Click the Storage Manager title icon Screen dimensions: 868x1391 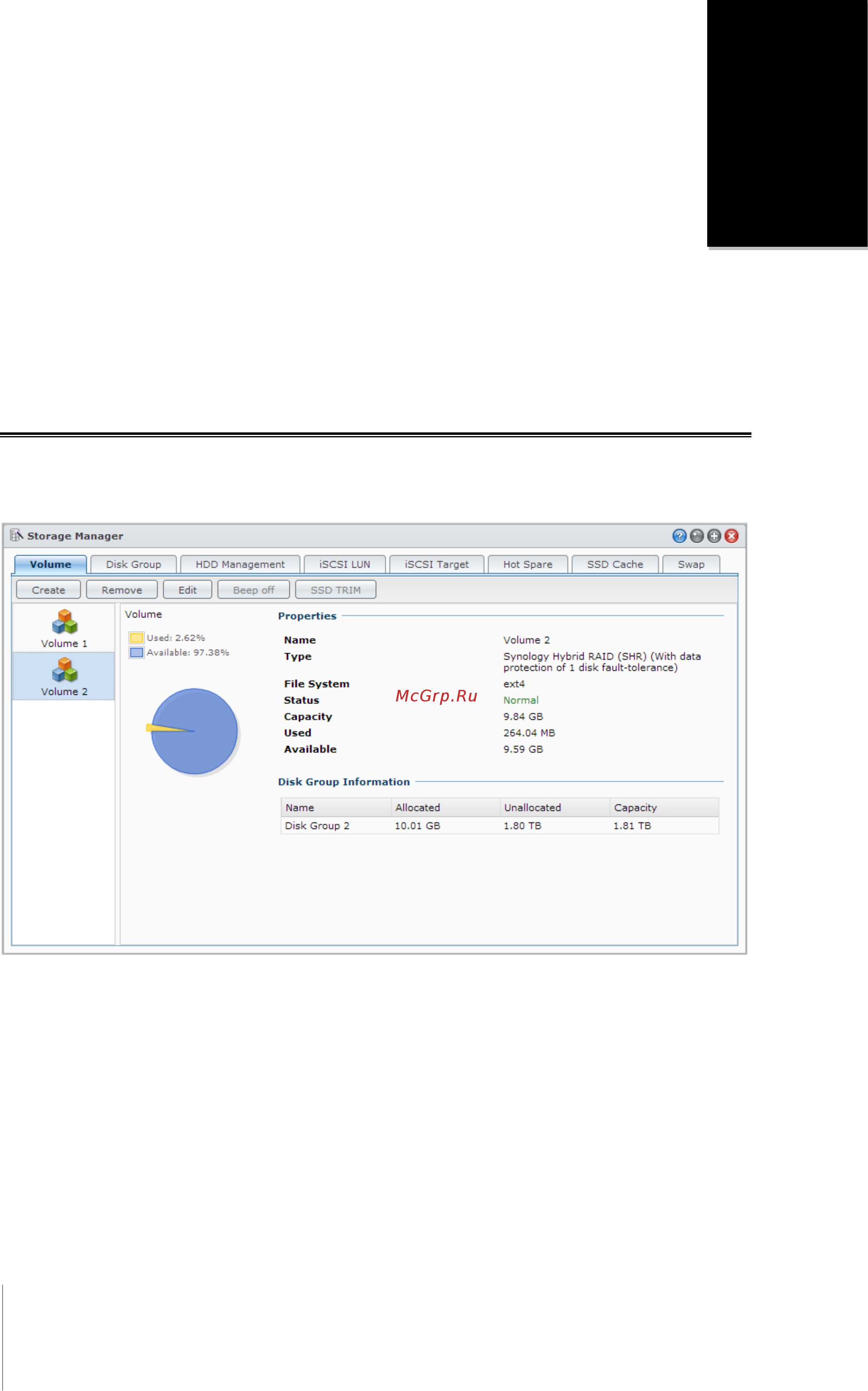tap(16, 535)
